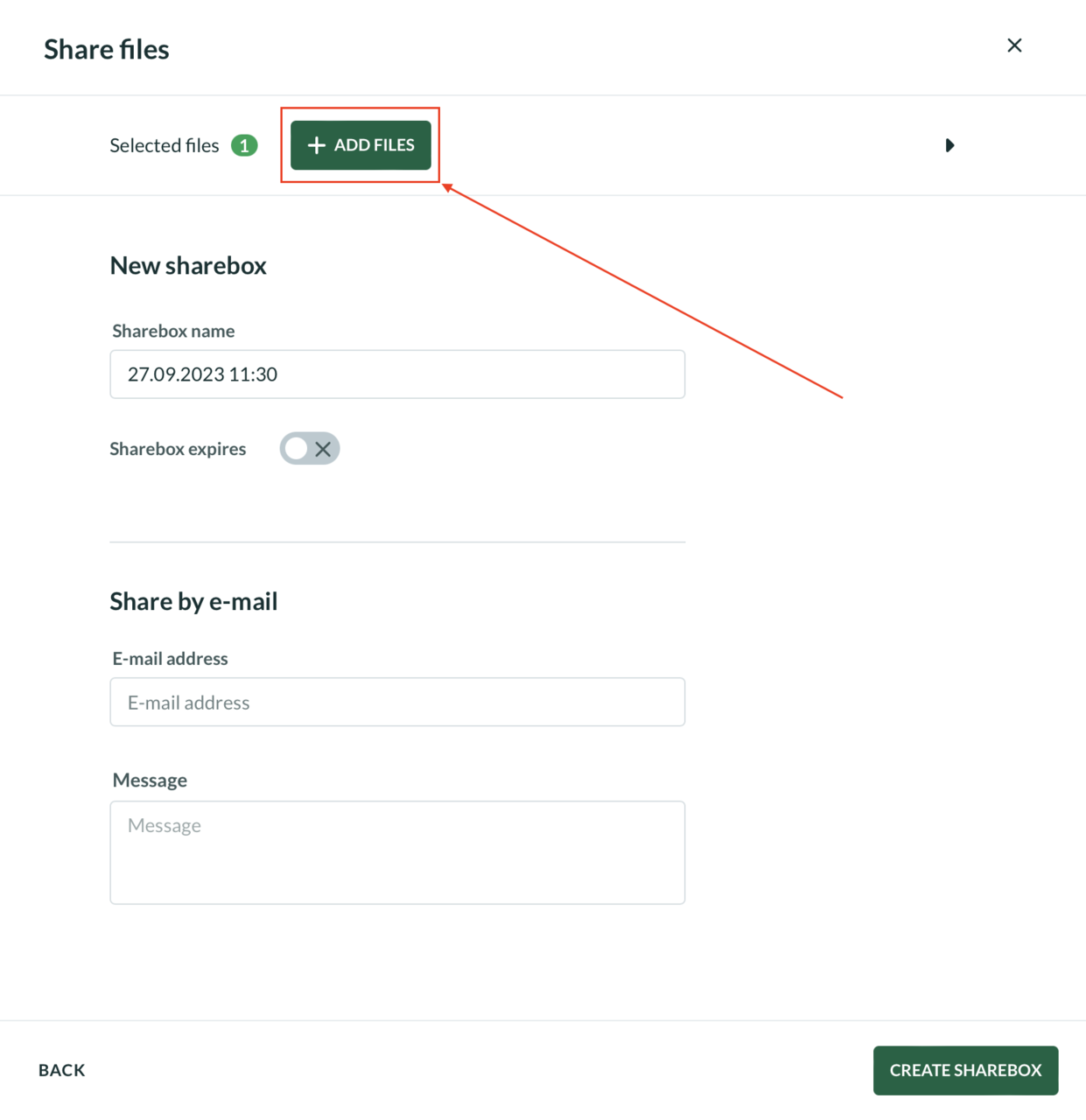Image resolution: width=1086 pixels, height=1120 pixels.
Task: Click ADD FILES to attach more files
Action: pyautogui.click(x=360, y=145)
